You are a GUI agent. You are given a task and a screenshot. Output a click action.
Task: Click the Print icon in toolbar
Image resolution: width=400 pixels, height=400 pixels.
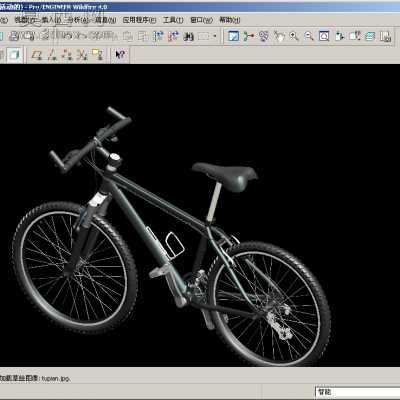(14, 36)
